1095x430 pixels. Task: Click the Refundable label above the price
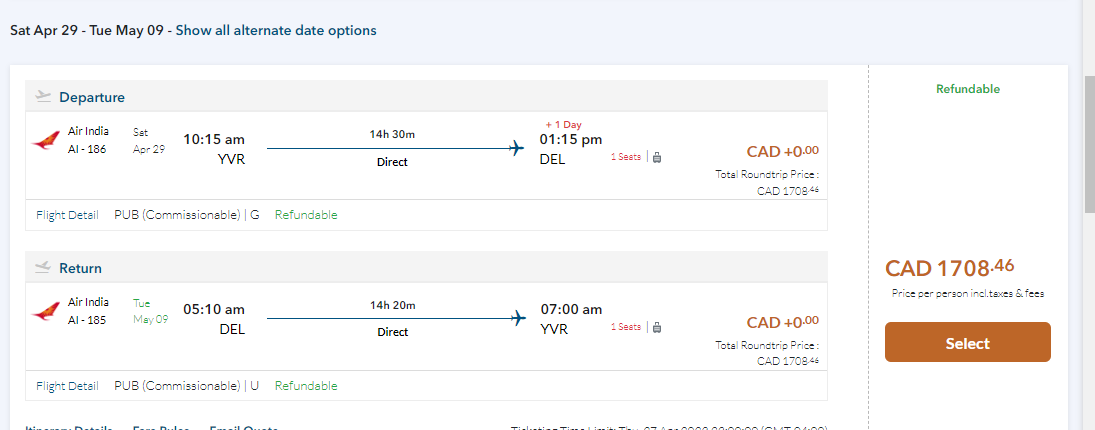(x=967, y=89)
